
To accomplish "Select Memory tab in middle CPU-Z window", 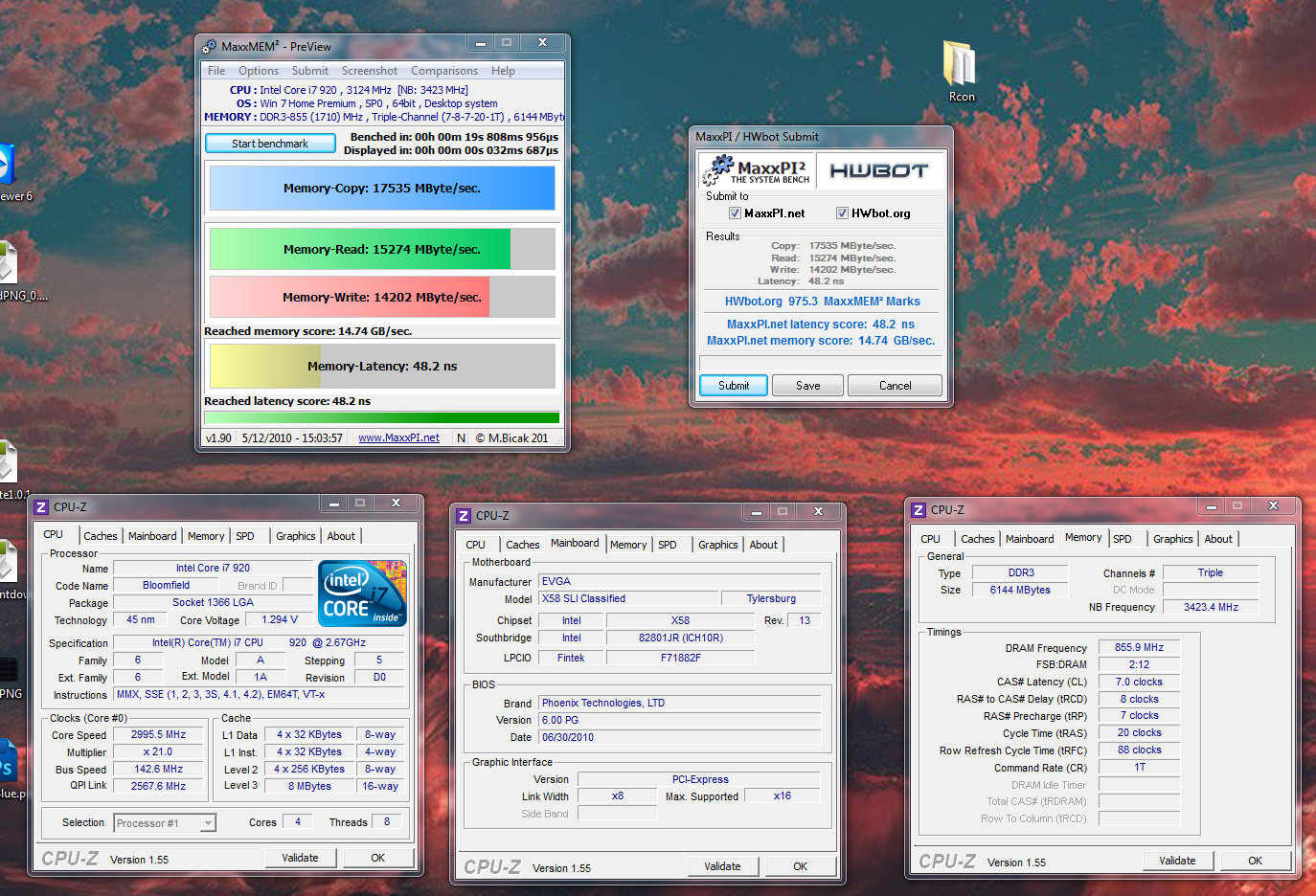I will [628, 545].
